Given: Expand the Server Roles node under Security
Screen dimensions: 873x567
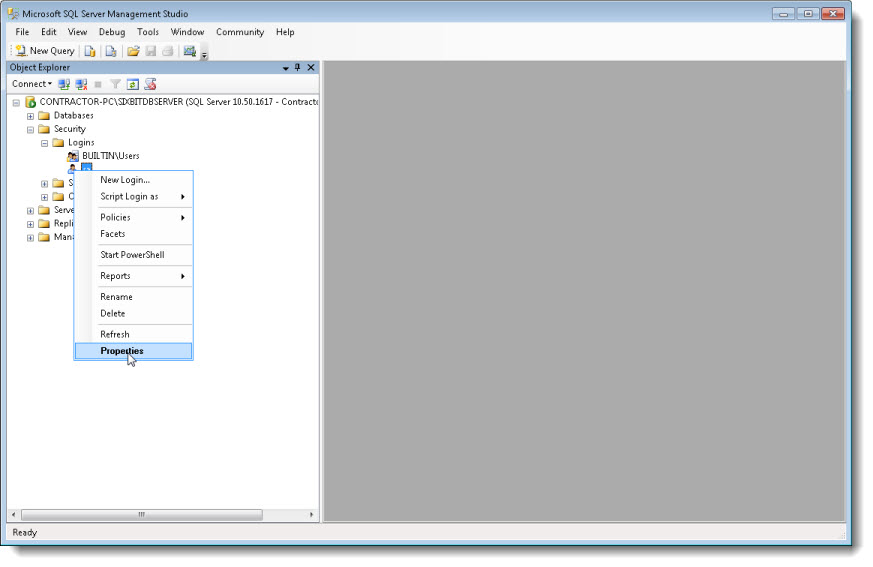Looking at the screenshot, I should coord(45,184).
